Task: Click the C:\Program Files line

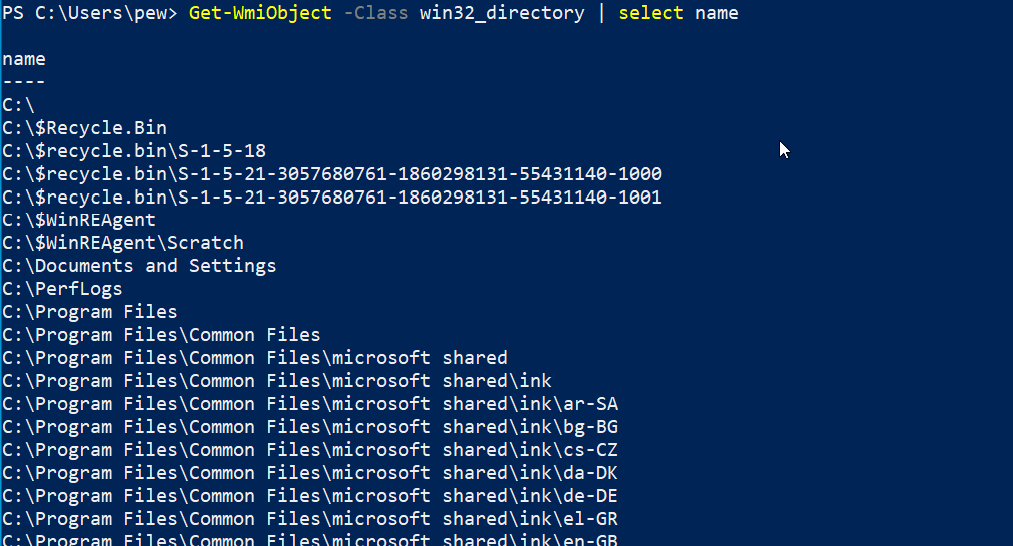Action: [90, 312]
